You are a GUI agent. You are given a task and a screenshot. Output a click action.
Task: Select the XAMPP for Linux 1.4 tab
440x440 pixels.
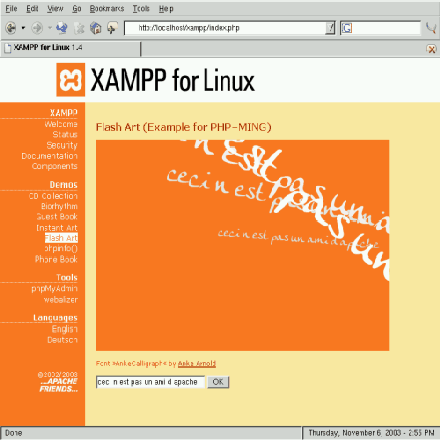point(70,48)
